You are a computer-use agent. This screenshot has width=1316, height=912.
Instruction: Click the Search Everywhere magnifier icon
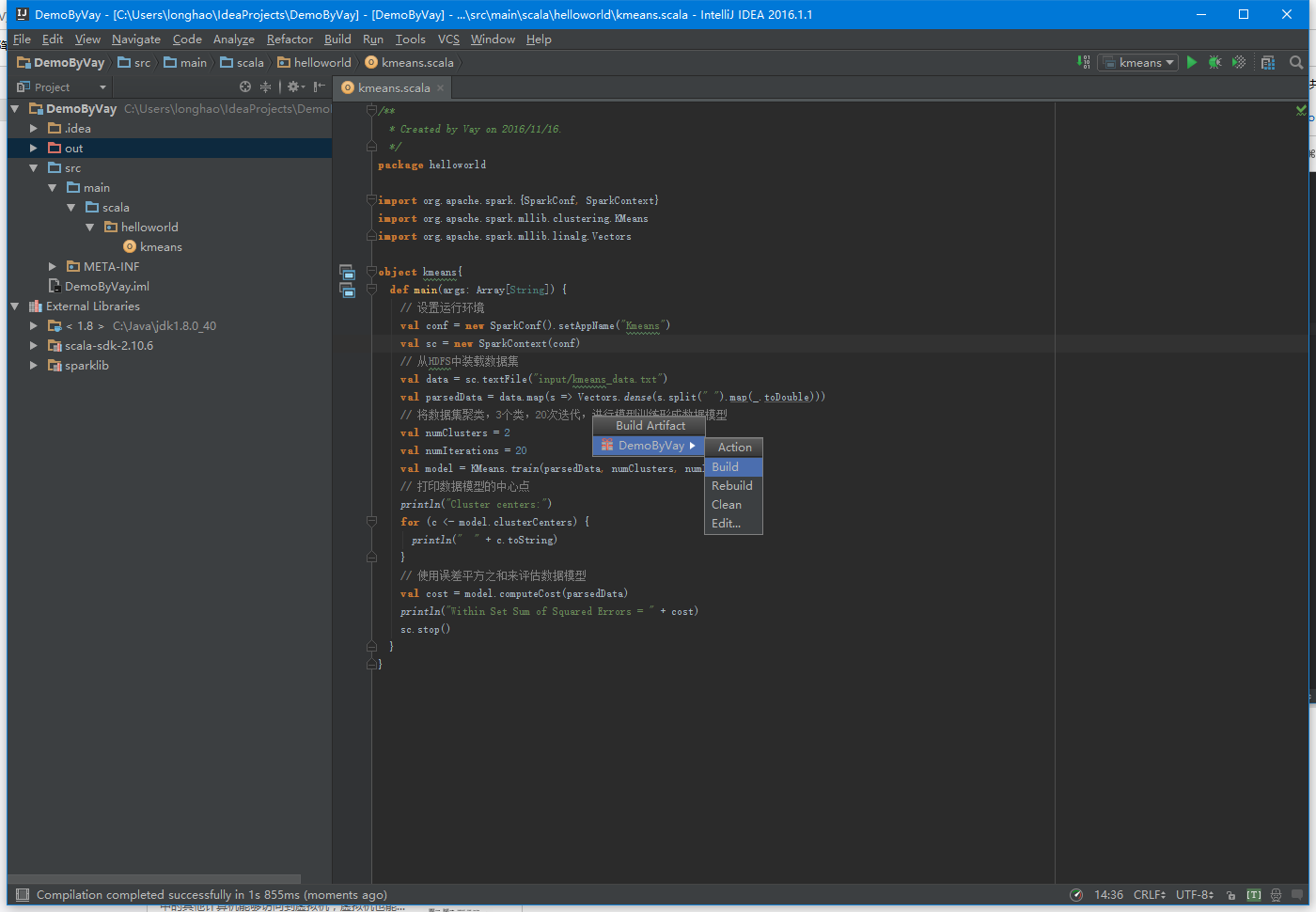tap(1296, 62)
